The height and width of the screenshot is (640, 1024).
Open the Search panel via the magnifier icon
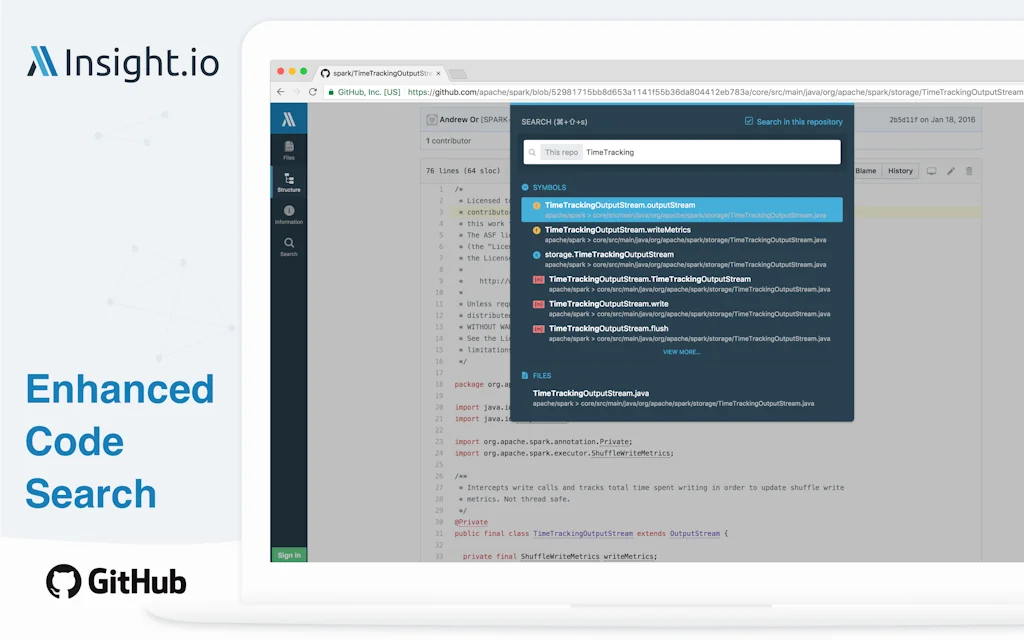[288, 243]
